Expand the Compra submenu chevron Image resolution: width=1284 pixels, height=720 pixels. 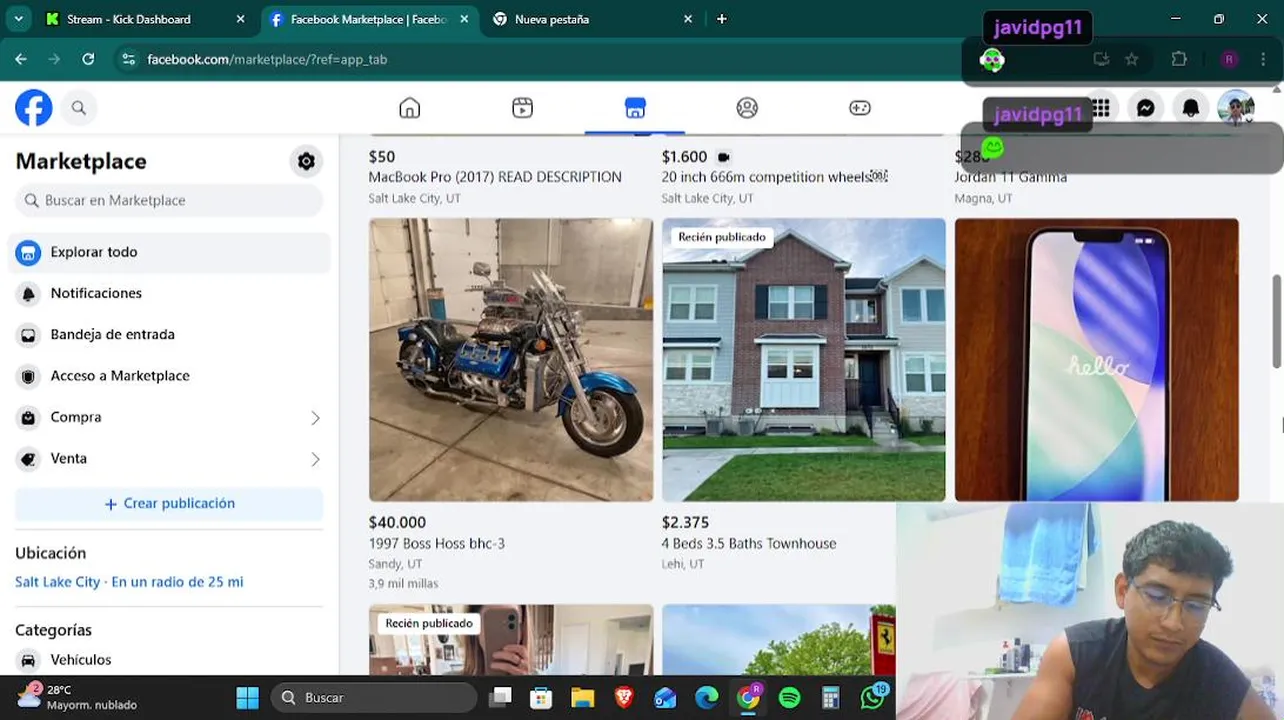click(315, 418)
